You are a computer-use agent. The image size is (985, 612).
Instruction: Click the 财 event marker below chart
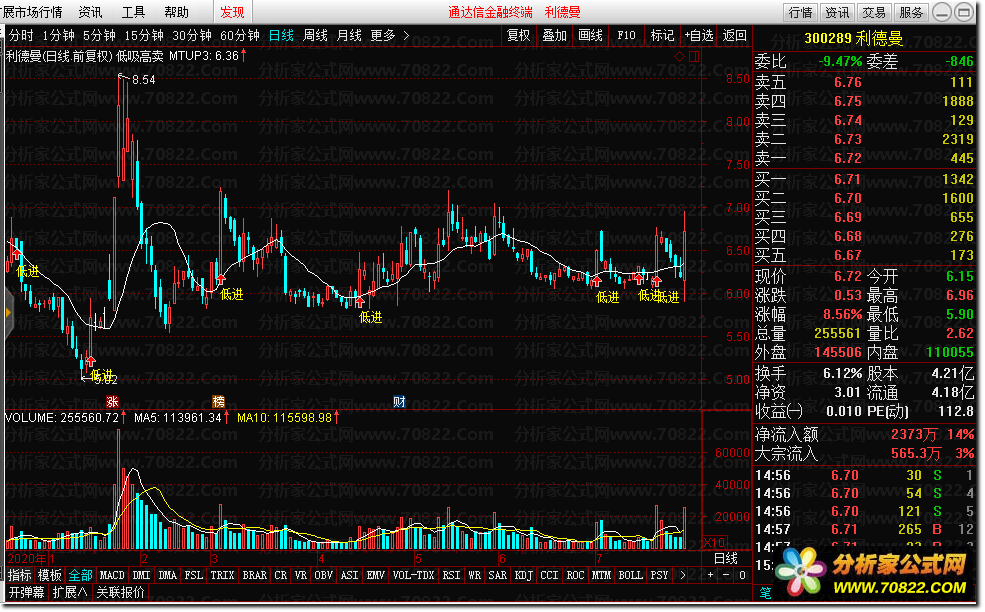(x=399, y=402)
